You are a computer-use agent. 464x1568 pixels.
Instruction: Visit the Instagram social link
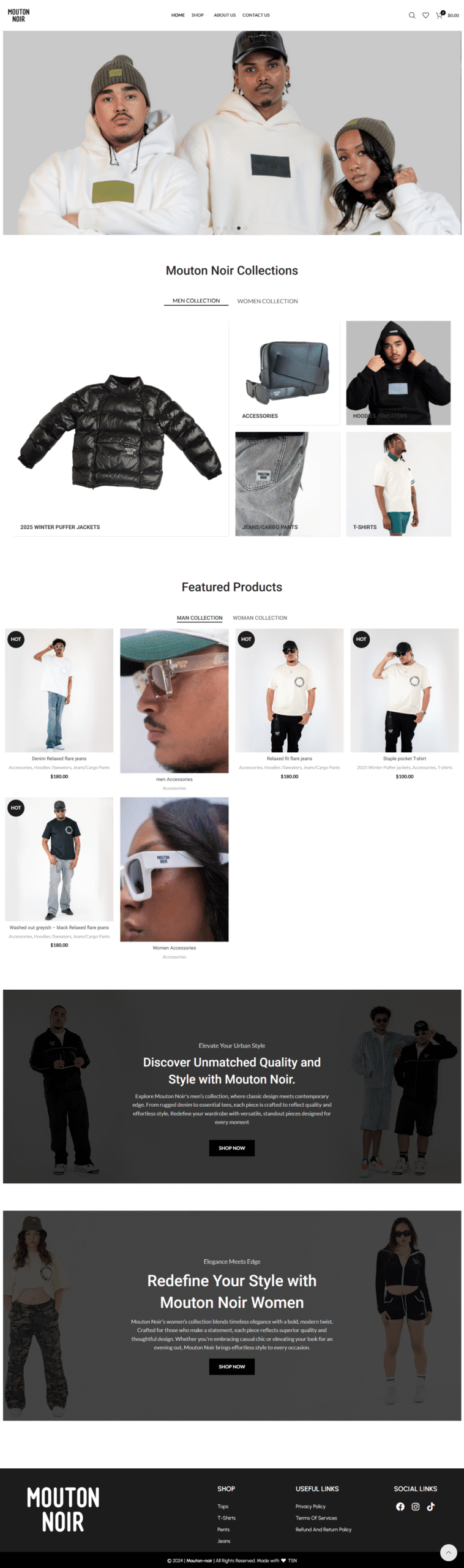416,1507
